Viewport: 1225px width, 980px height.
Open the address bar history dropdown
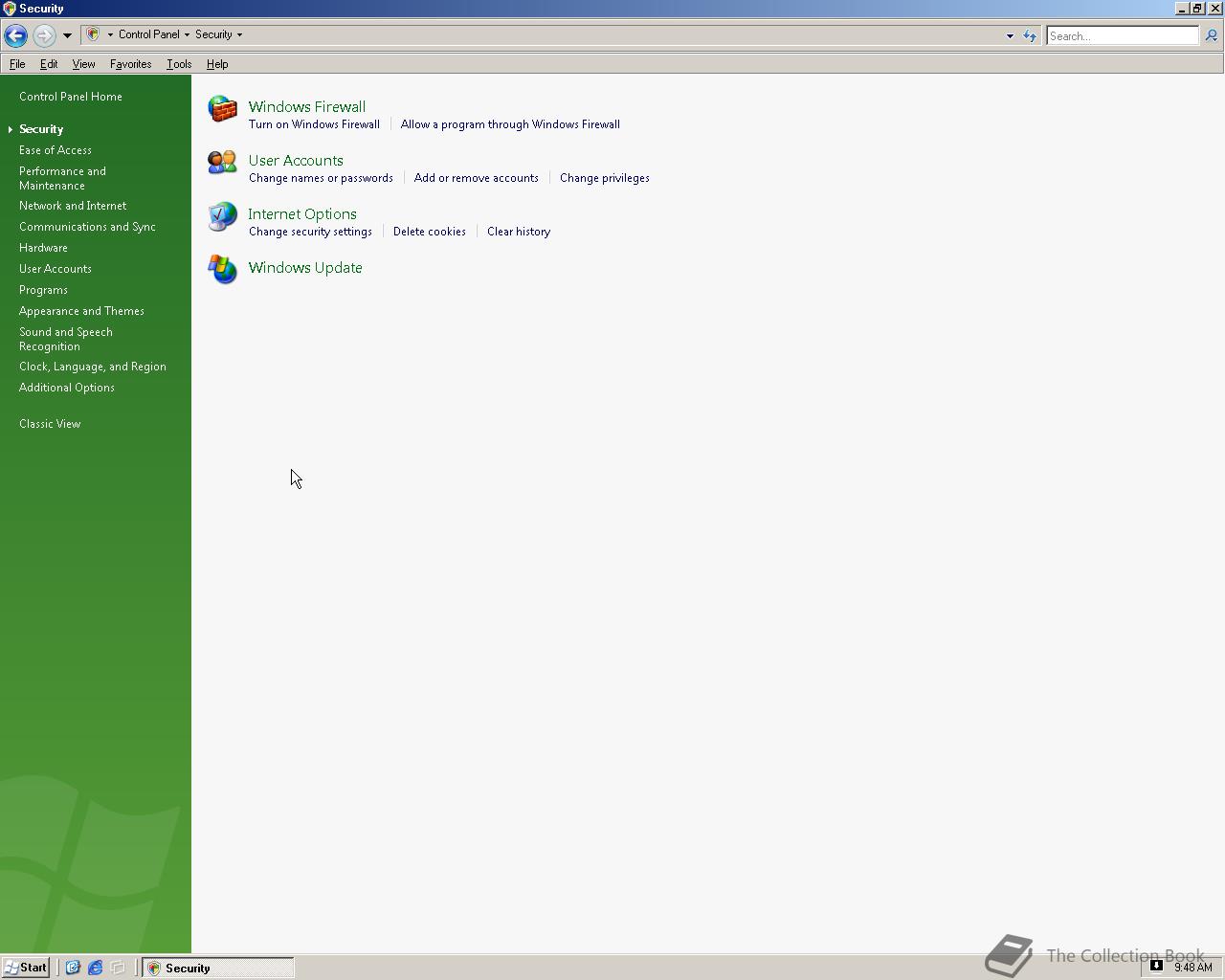point(1010,35)
